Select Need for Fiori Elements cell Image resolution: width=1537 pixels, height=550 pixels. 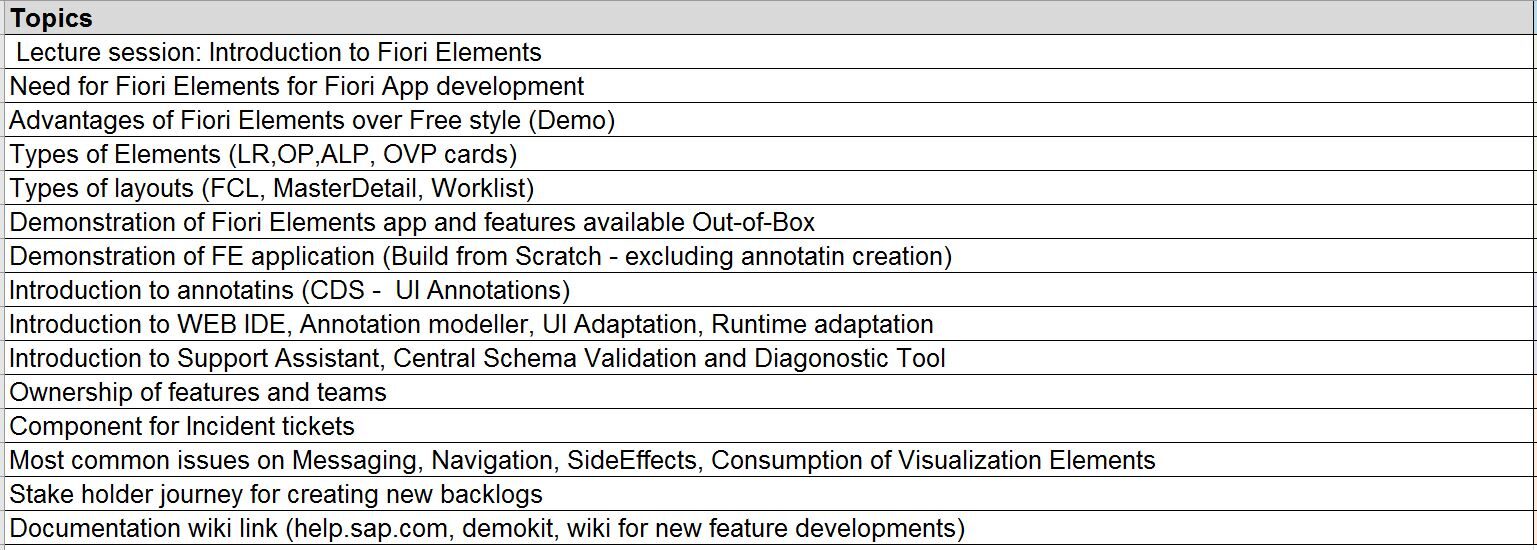tap(297, 86)
